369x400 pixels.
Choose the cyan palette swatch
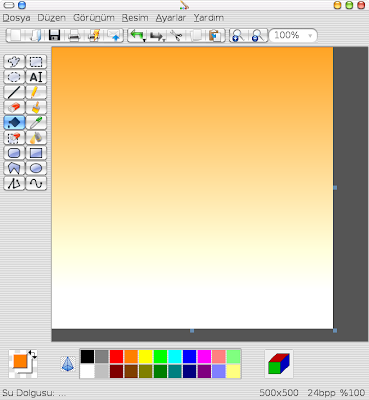click(175, 356)
